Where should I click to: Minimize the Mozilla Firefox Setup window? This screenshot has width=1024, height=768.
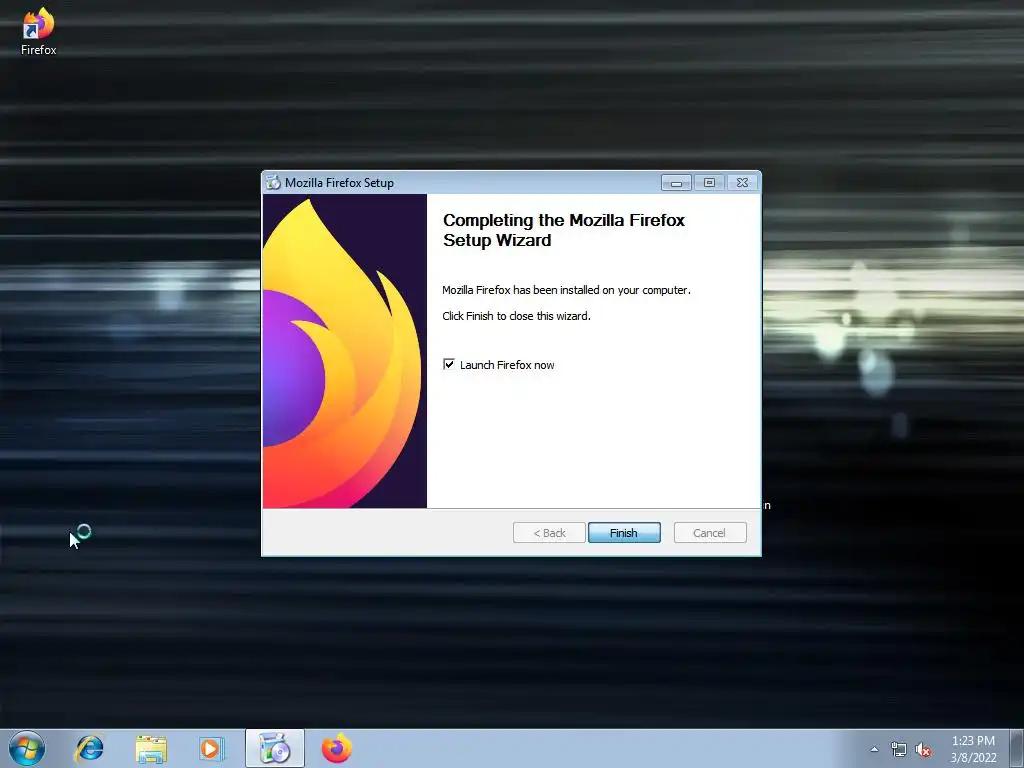coord(676,183)
